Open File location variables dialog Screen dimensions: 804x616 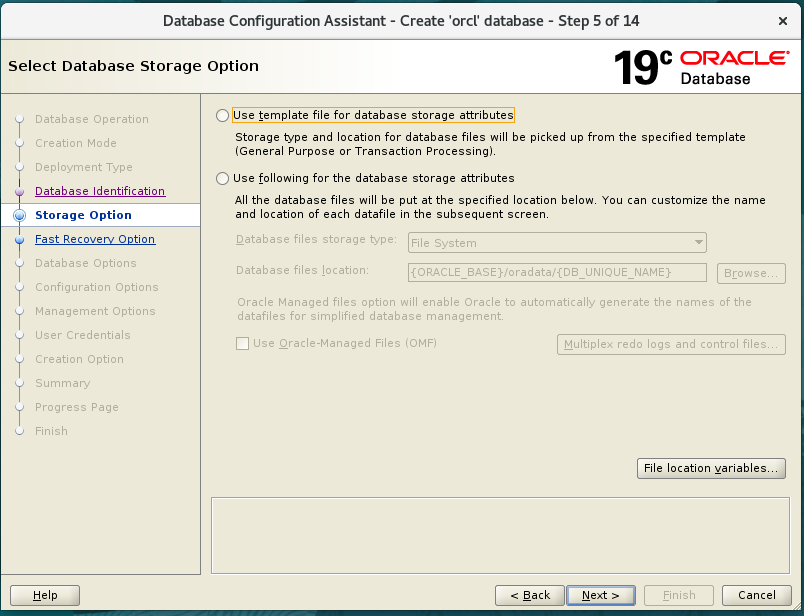pyautogui.click(x=711, y=468)
